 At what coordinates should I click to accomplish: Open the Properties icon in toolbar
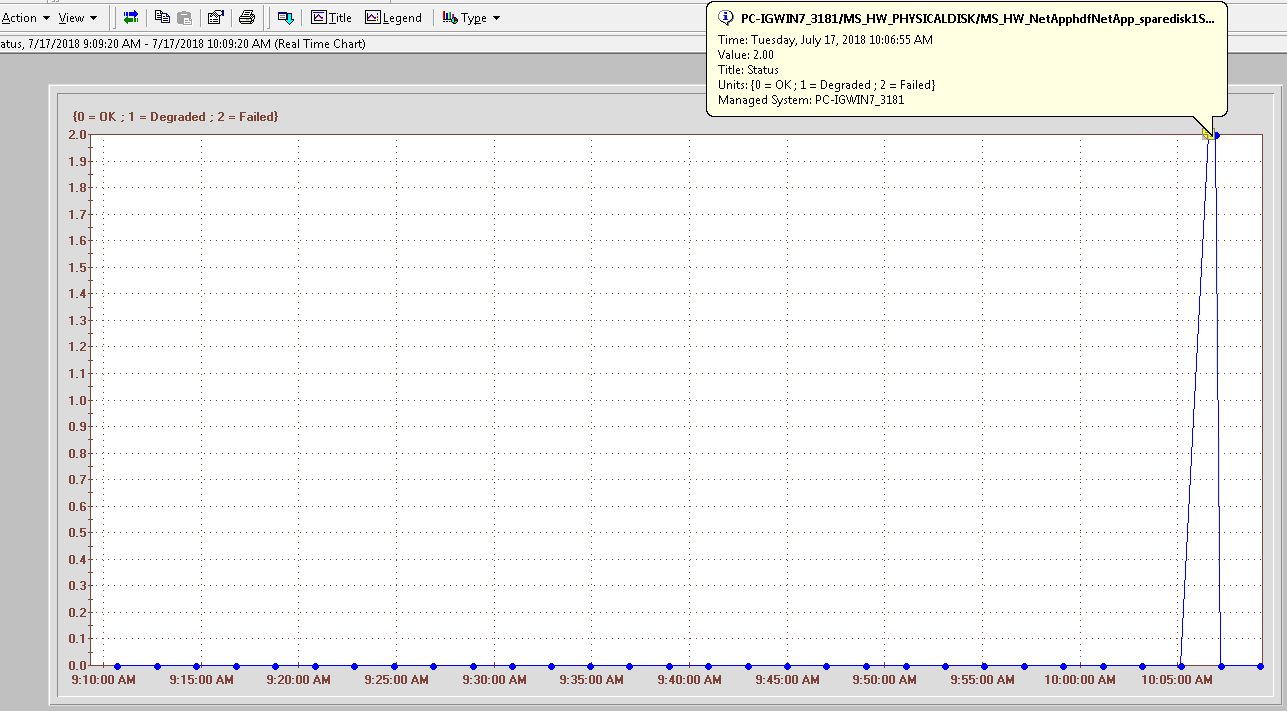(x=216, y=18)
